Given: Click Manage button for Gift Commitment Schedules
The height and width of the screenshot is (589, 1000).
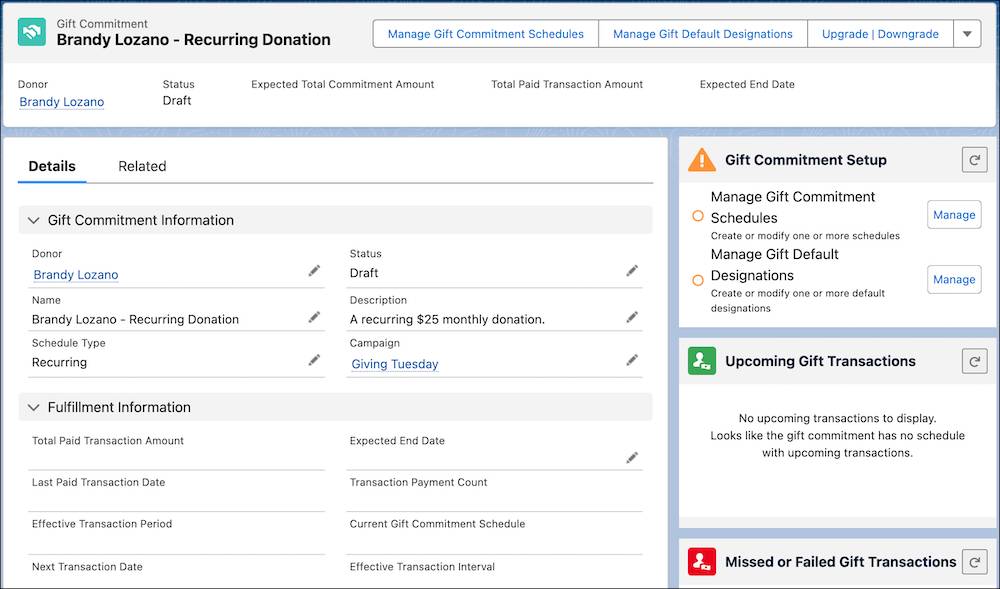Looking at the screenshot, I should [954, 215].
